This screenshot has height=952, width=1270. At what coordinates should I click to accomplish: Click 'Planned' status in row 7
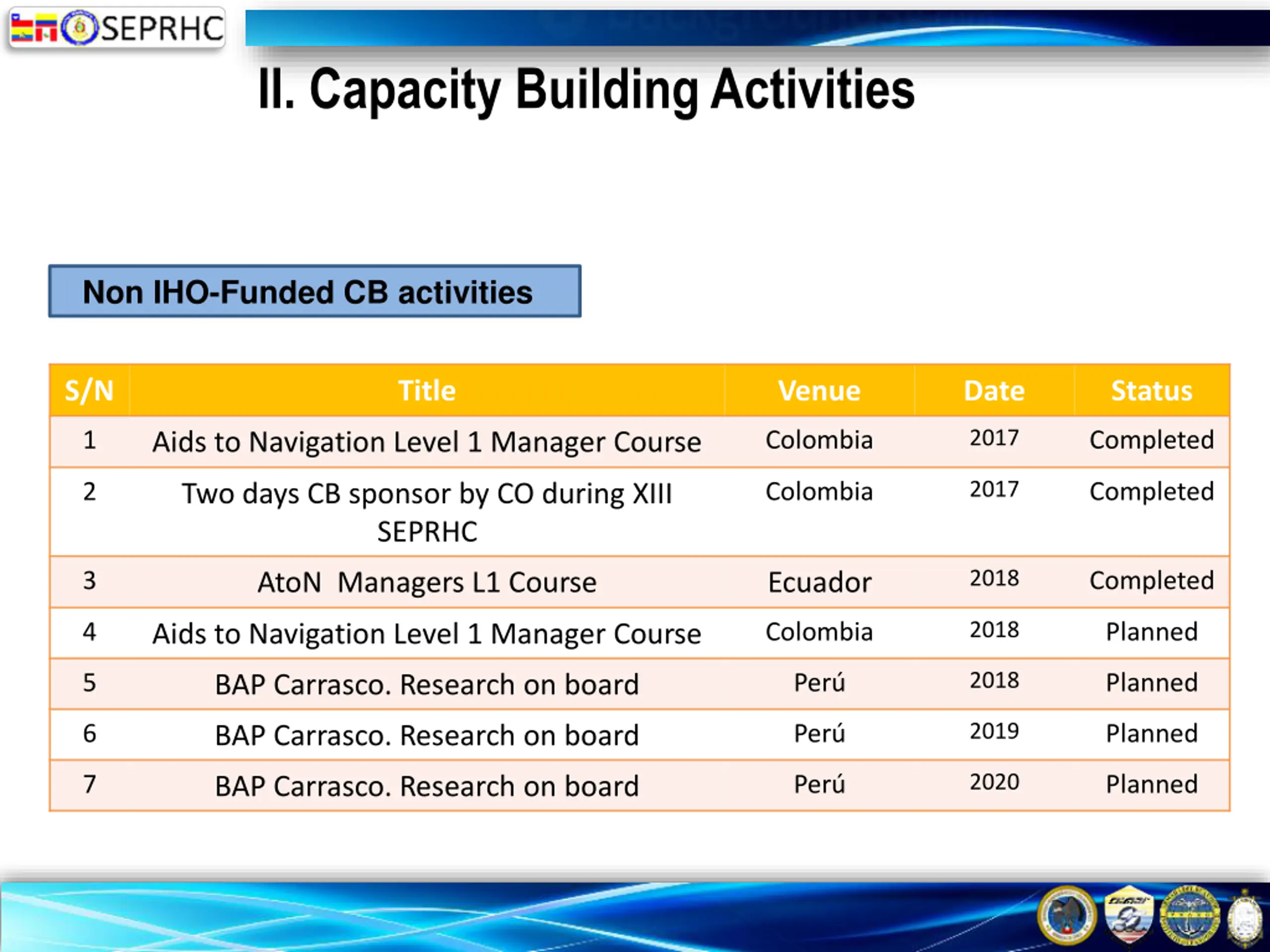tap(1152, 784)
